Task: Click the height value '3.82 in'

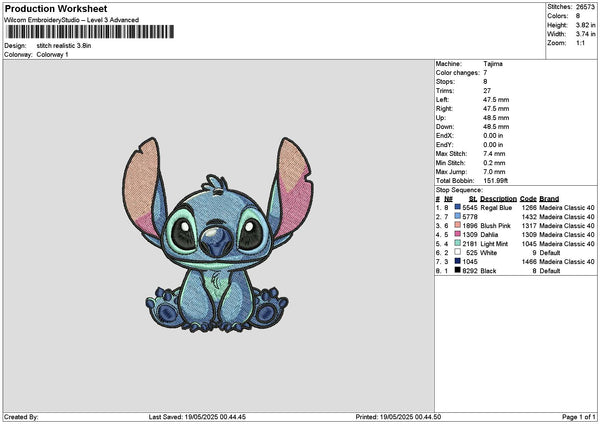Action: pos(585,25)
